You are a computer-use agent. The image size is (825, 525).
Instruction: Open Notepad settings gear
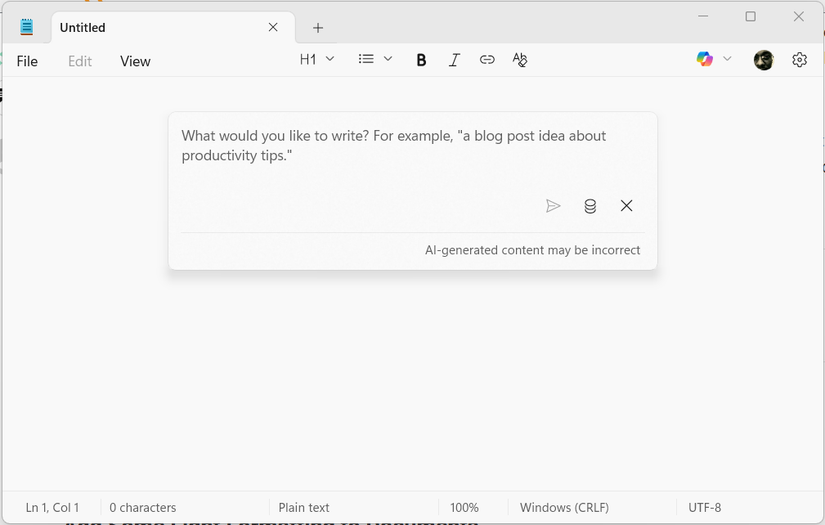(x=799, y=60)
